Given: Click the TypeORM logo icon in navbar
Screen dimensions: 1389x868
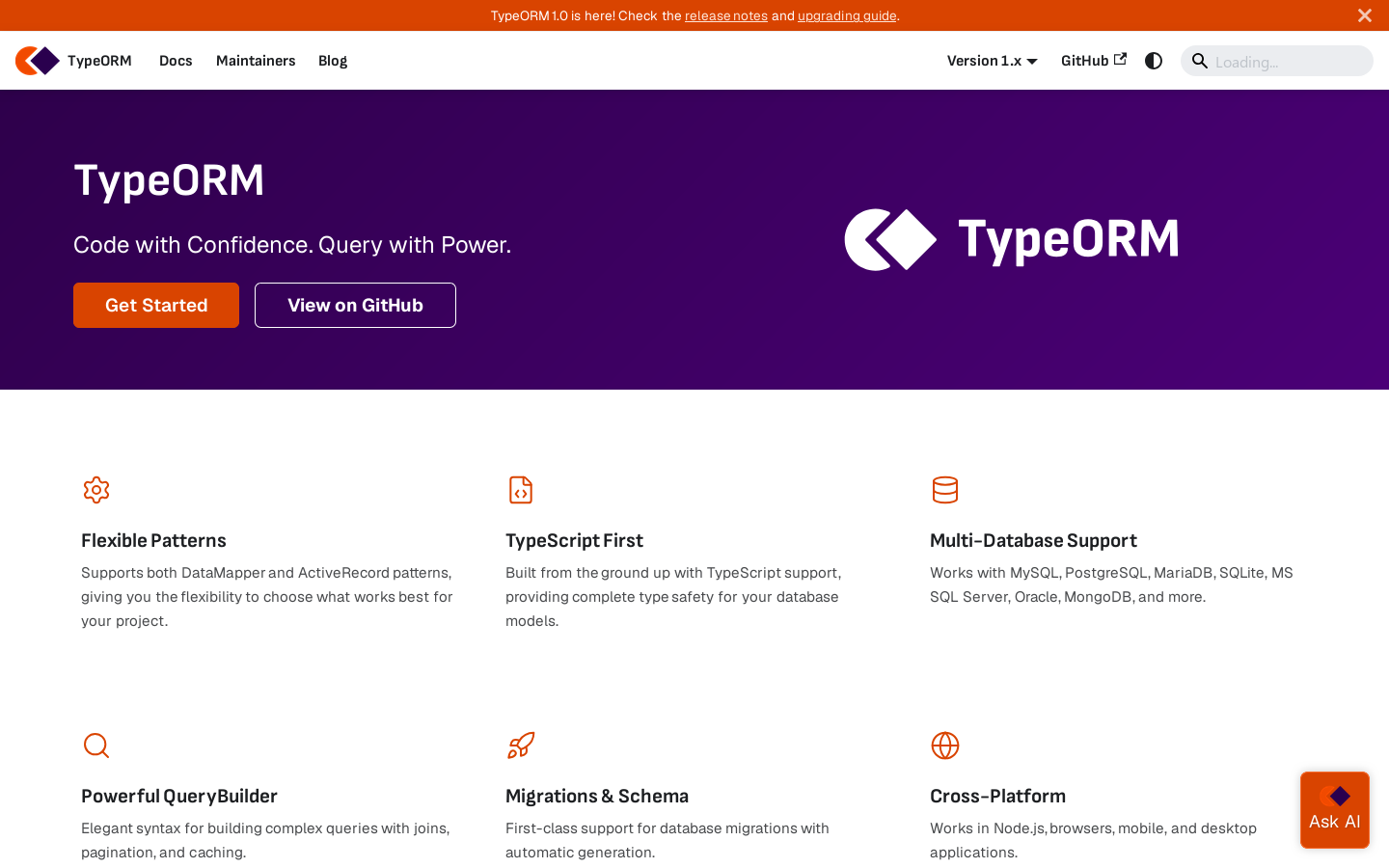Looking at the screenshot, I should pos(38,61).
